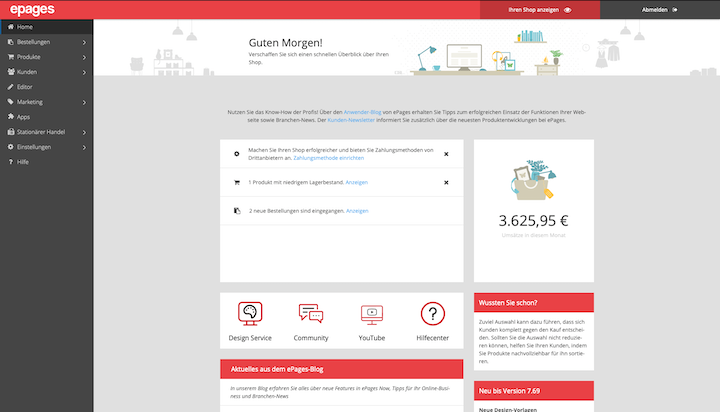Open Apps in the sidebar
Image resolution: width=720 pixels, height=412 pixels.
[23, 117]
